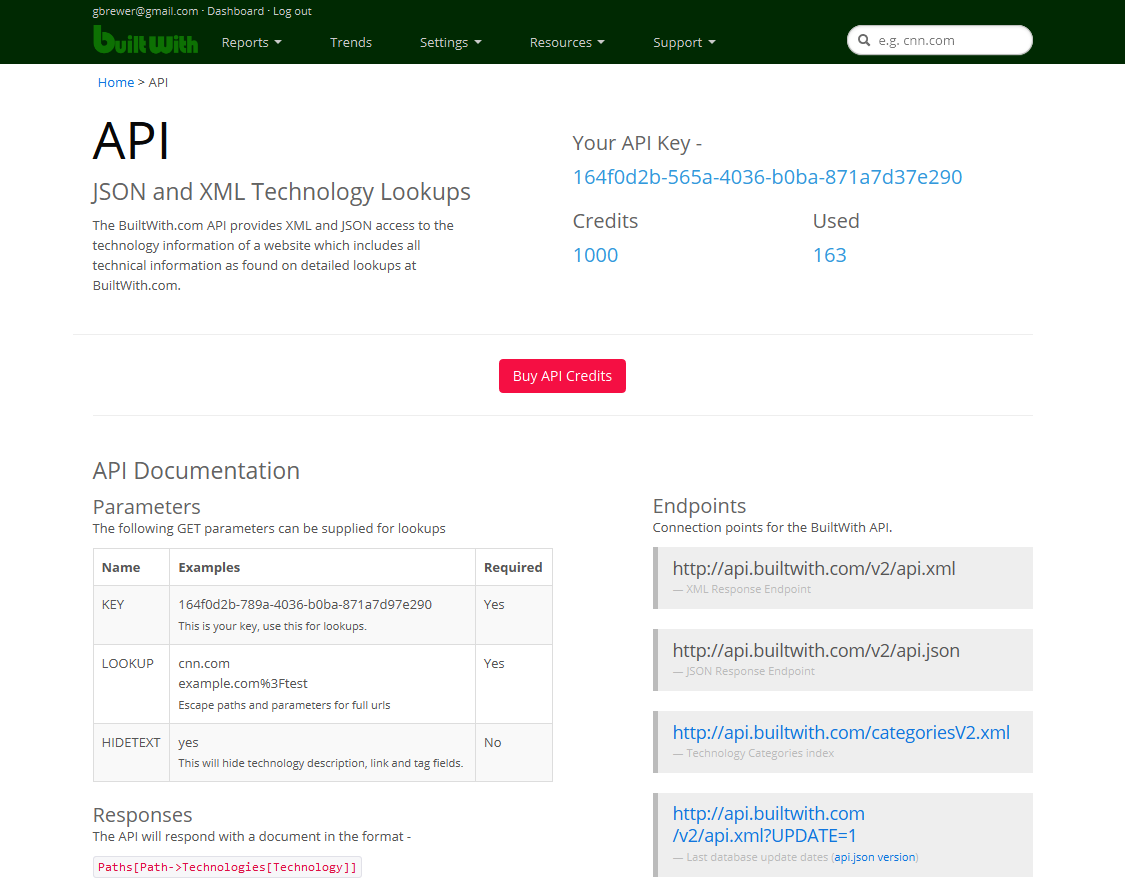Screen dimensions: 1125x888
Task: Open the api.xml?UPDATE=1 endpoint link
Action: [768, 825]
